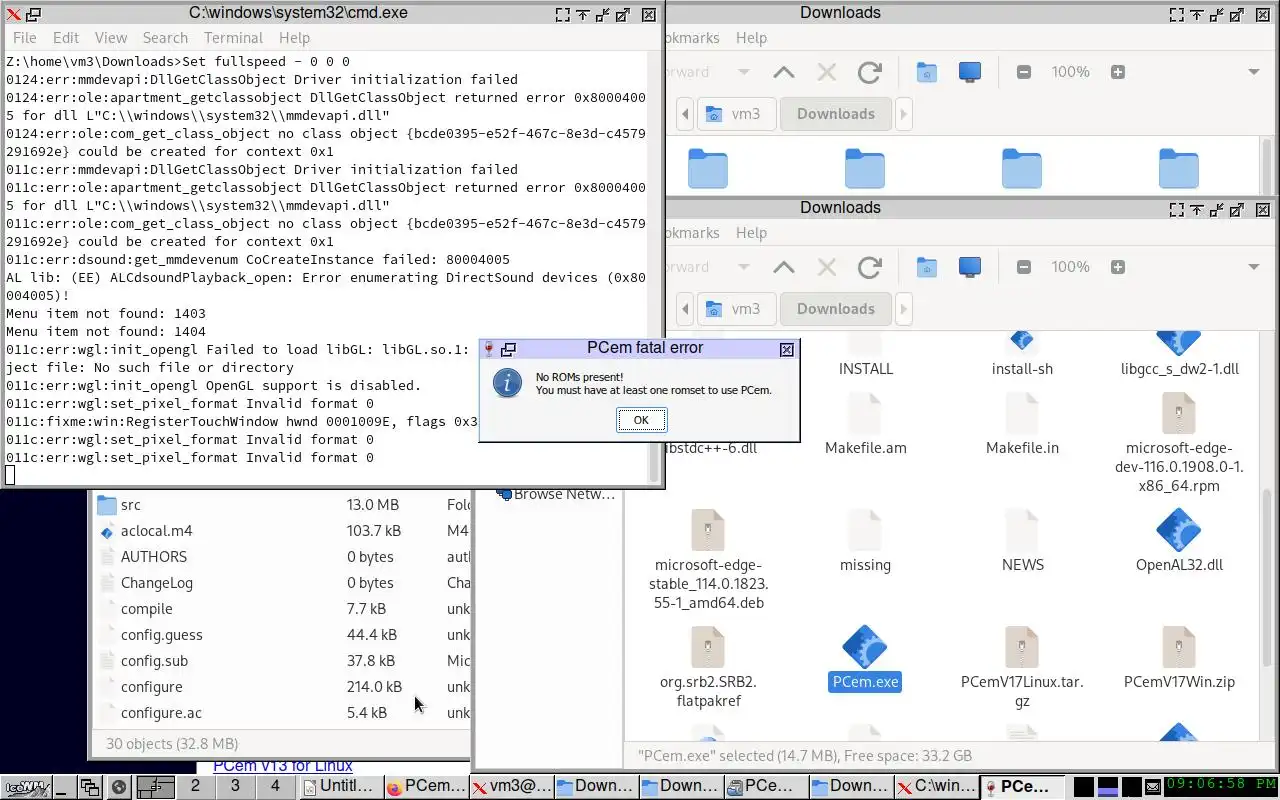The image size is (1280, 800).
Task: Open View menu in cmd.exe window
Action: 111,38
